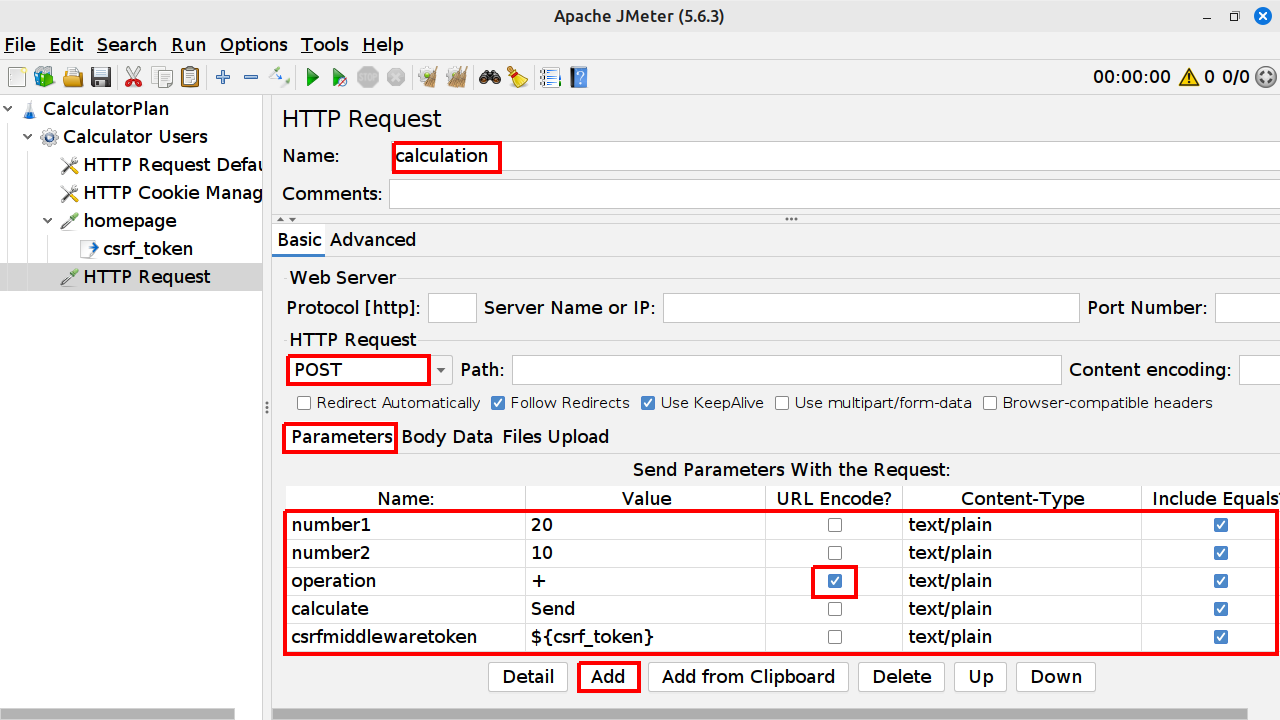
Task: Switch to the Body Data tab
Action: point(447,437)
